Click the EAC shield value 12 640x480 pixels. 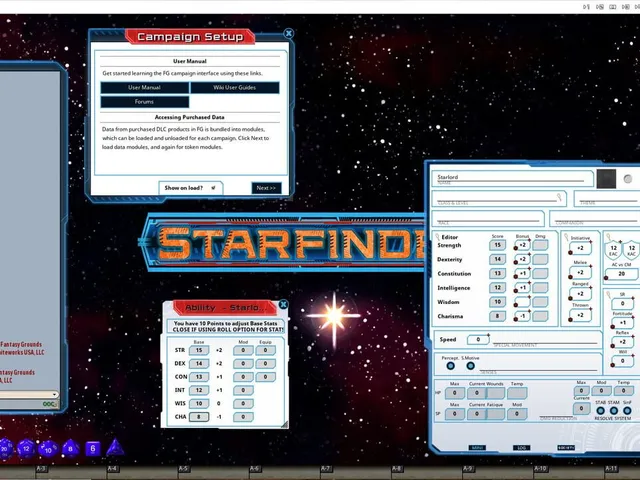(x=613, y=249)
